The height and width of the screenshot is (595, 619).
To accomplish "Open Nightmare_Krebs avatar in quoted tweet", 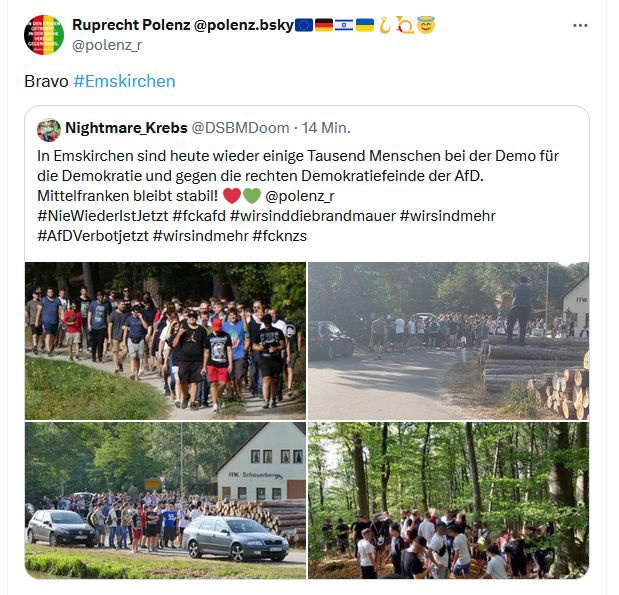I will tap(49, 130).
